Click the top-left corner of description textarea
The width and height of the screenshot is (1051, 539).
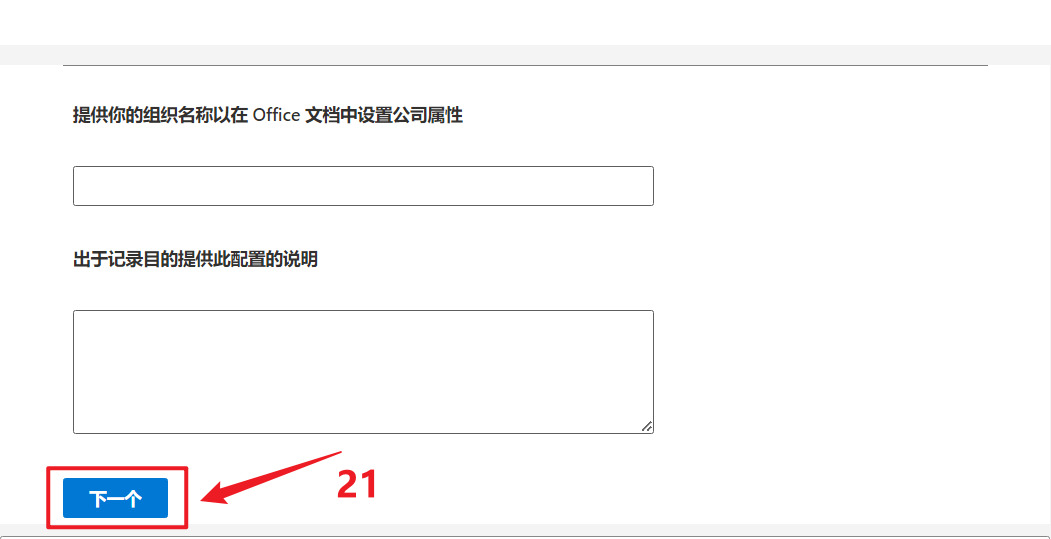[x=78, y=315]
